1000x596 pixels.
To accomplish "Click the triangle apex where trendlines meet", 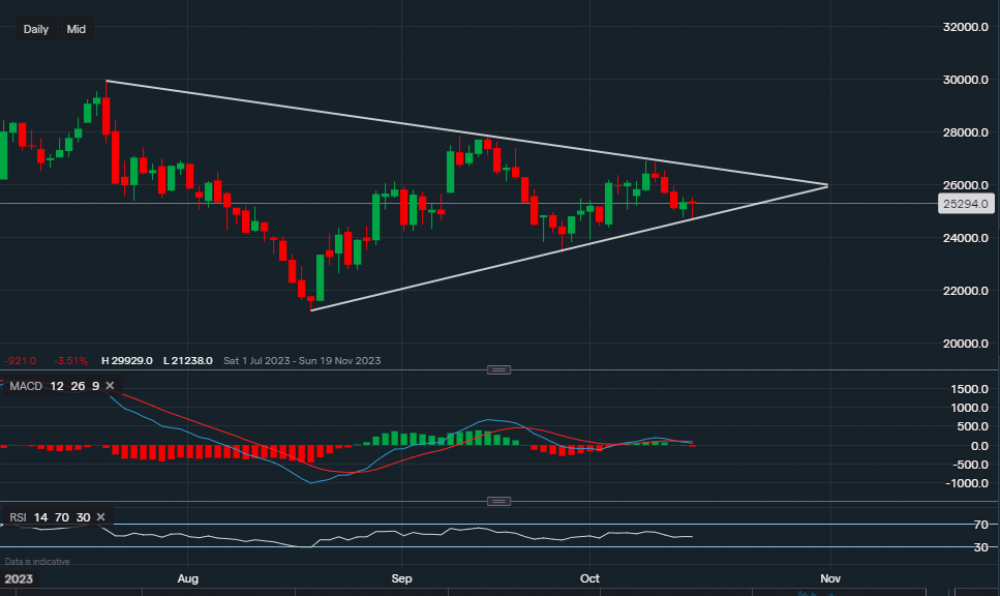I will [827, 185].
